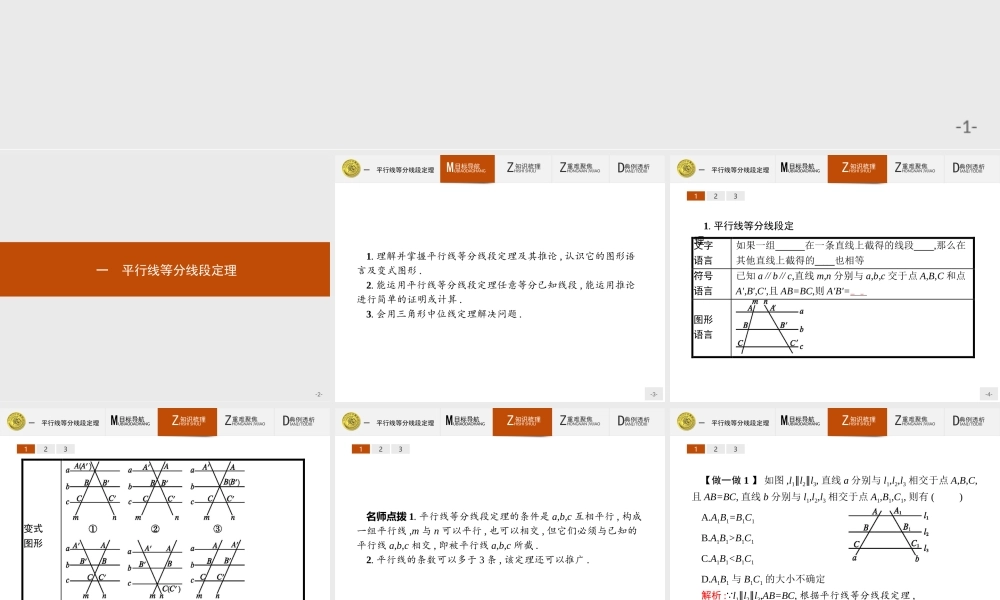
Task: Click the -1- page number indicator
Action: pos(965,125)
